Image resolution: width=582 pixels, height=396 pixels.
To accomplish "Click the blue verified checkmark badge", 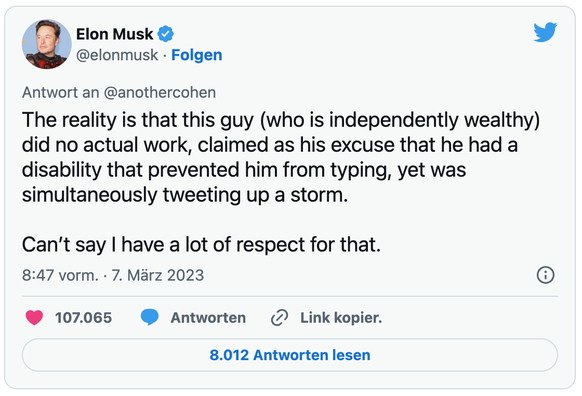I will (x=166, y=34).
